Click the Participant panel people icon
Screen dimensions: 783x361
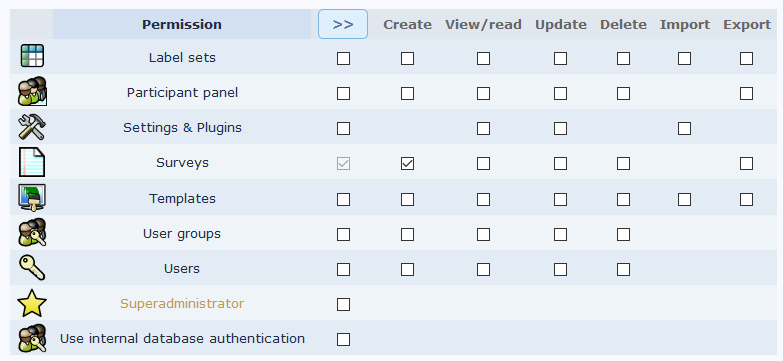[32, 91]
